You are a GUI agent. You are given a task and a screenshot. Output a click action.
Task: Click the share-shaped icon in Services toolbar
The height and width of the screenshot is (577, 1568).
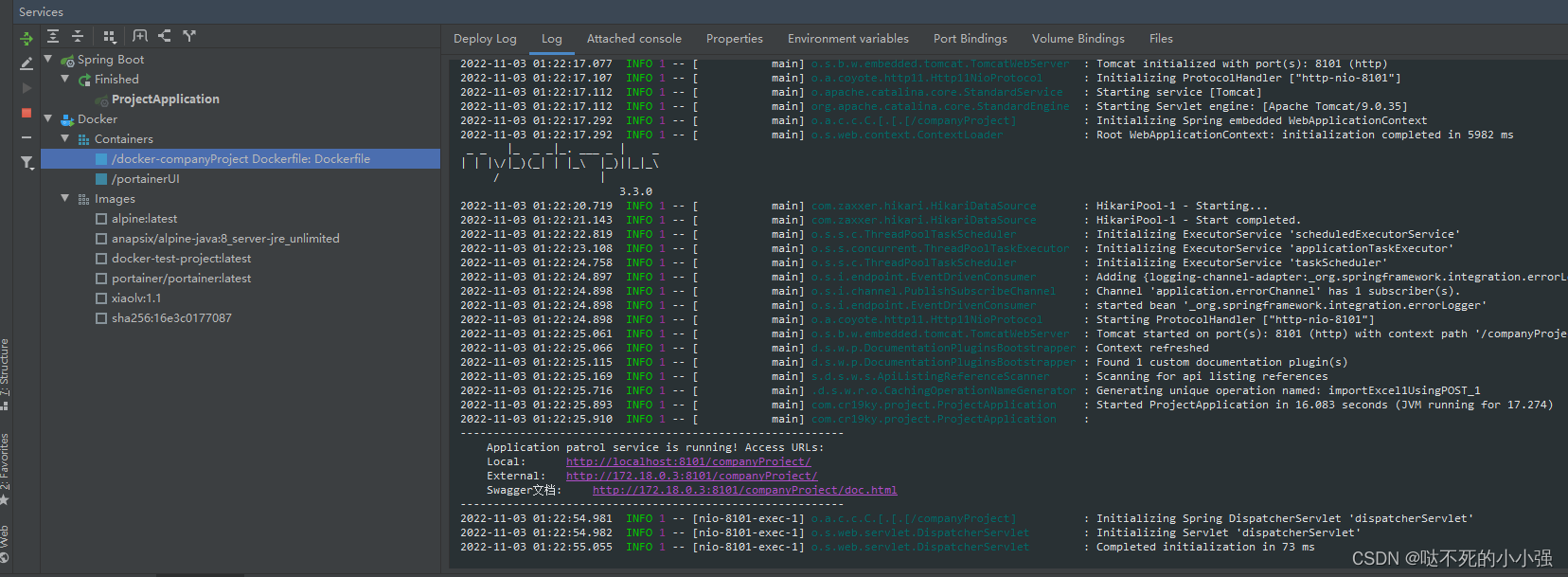click(x=165, y=36)
